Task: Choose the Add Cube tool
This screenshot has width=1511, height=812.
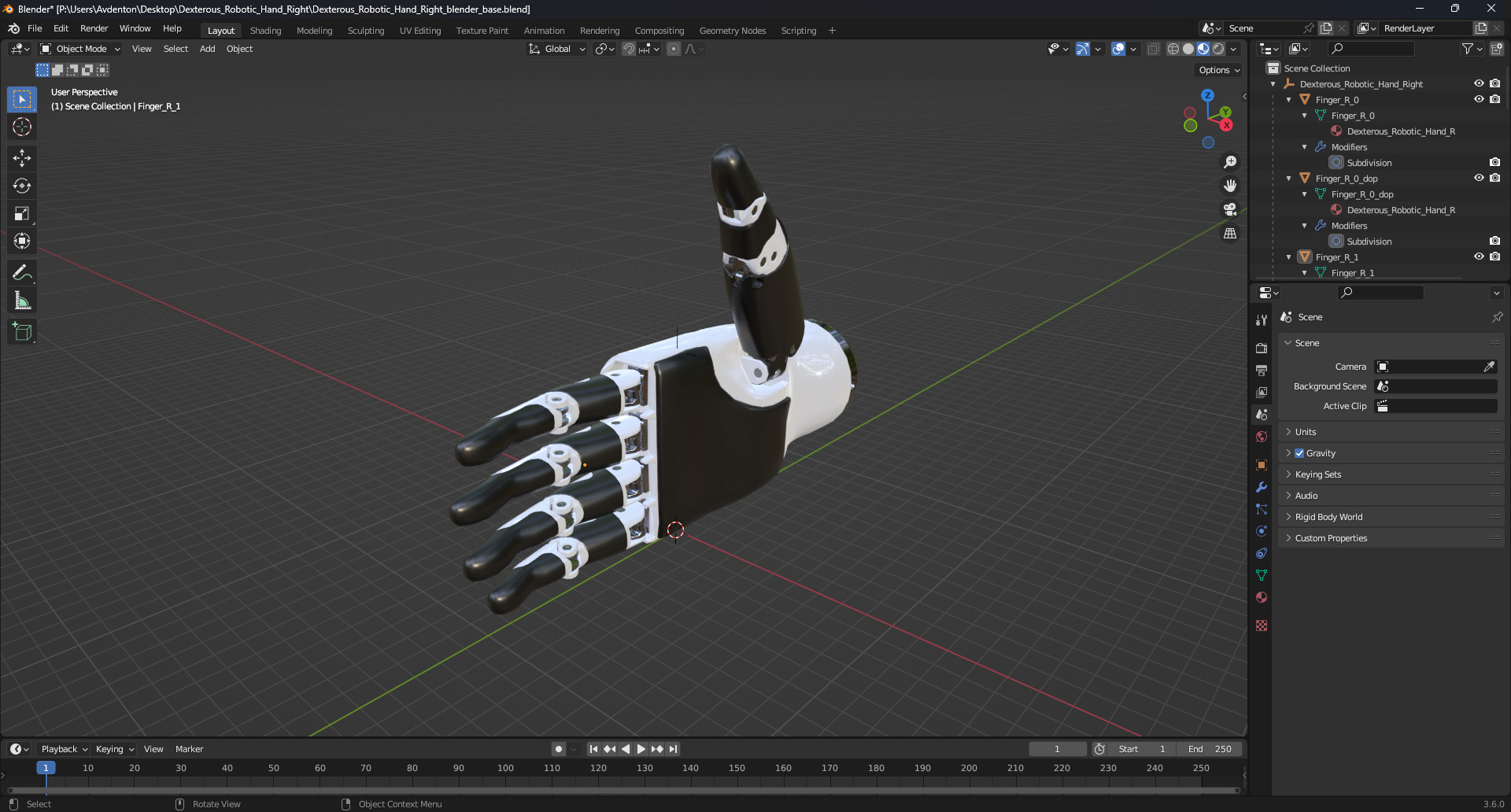Action: click(x=22, y=331)
